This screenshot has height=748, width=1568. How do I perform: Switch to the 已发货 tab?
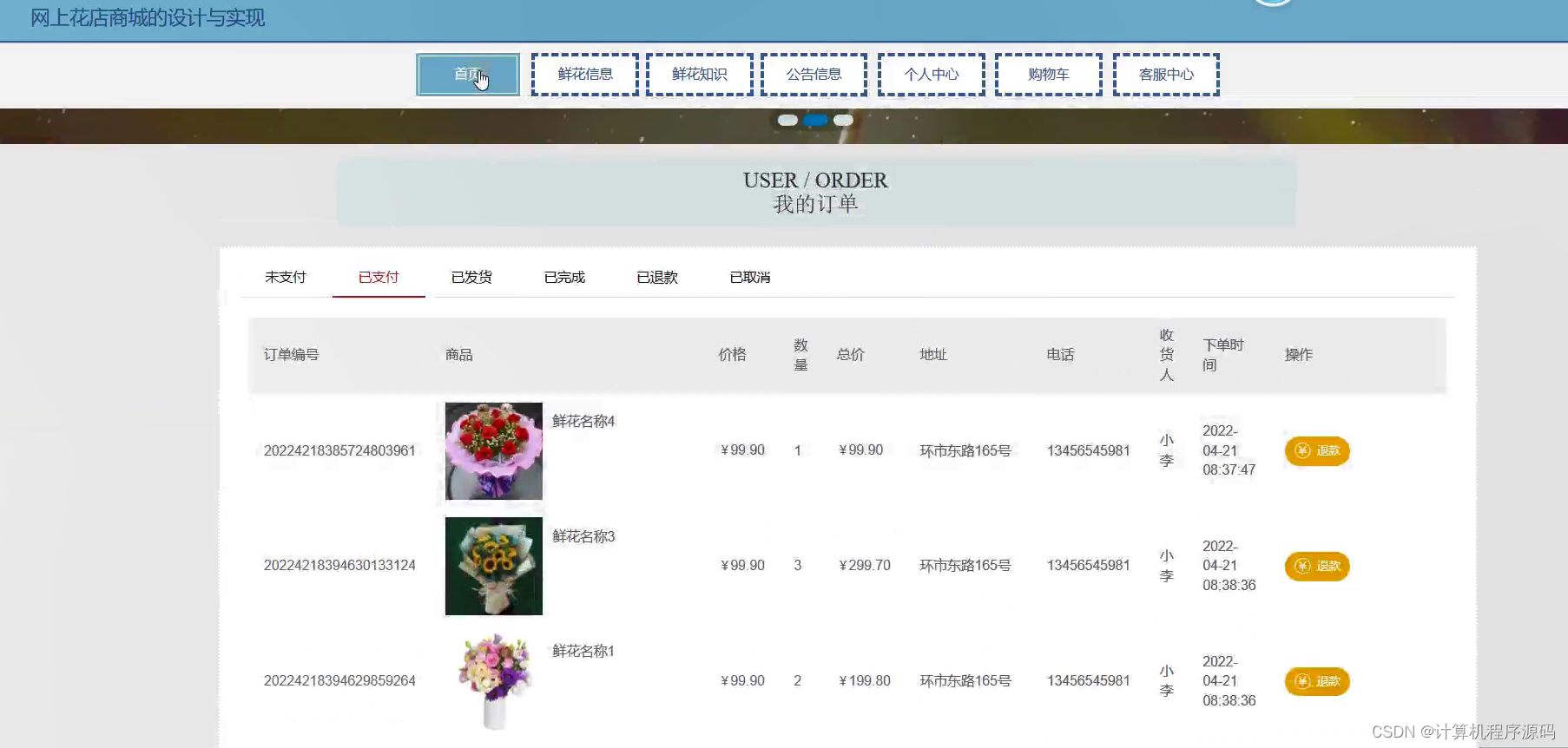coord(471,278)
